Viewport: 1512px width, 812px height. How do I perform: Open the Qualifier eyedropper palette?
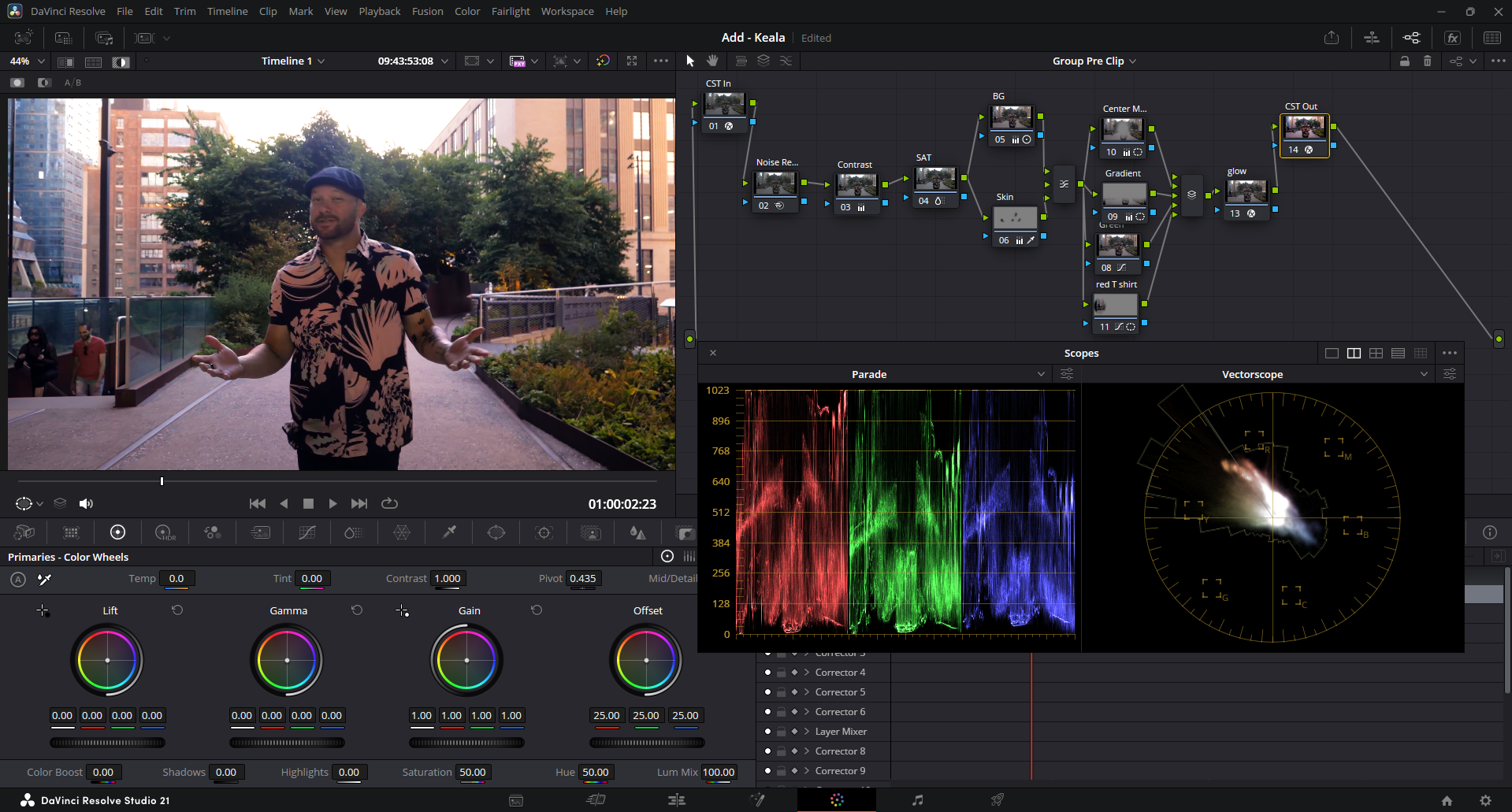coord(449,533)
